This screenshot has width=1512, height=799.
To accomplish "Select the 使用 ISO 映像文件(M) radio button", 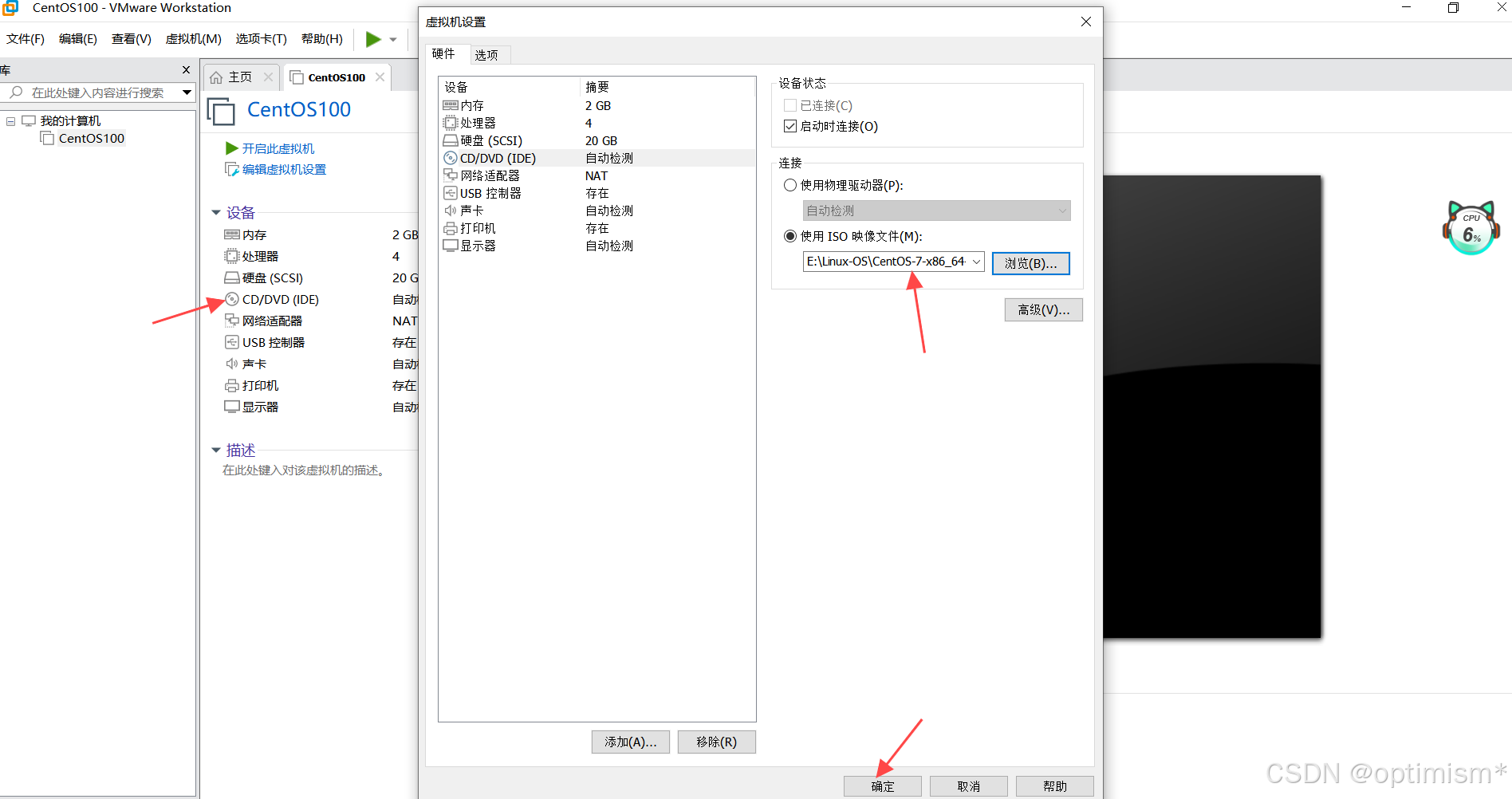I will click(x=790, y=236).
